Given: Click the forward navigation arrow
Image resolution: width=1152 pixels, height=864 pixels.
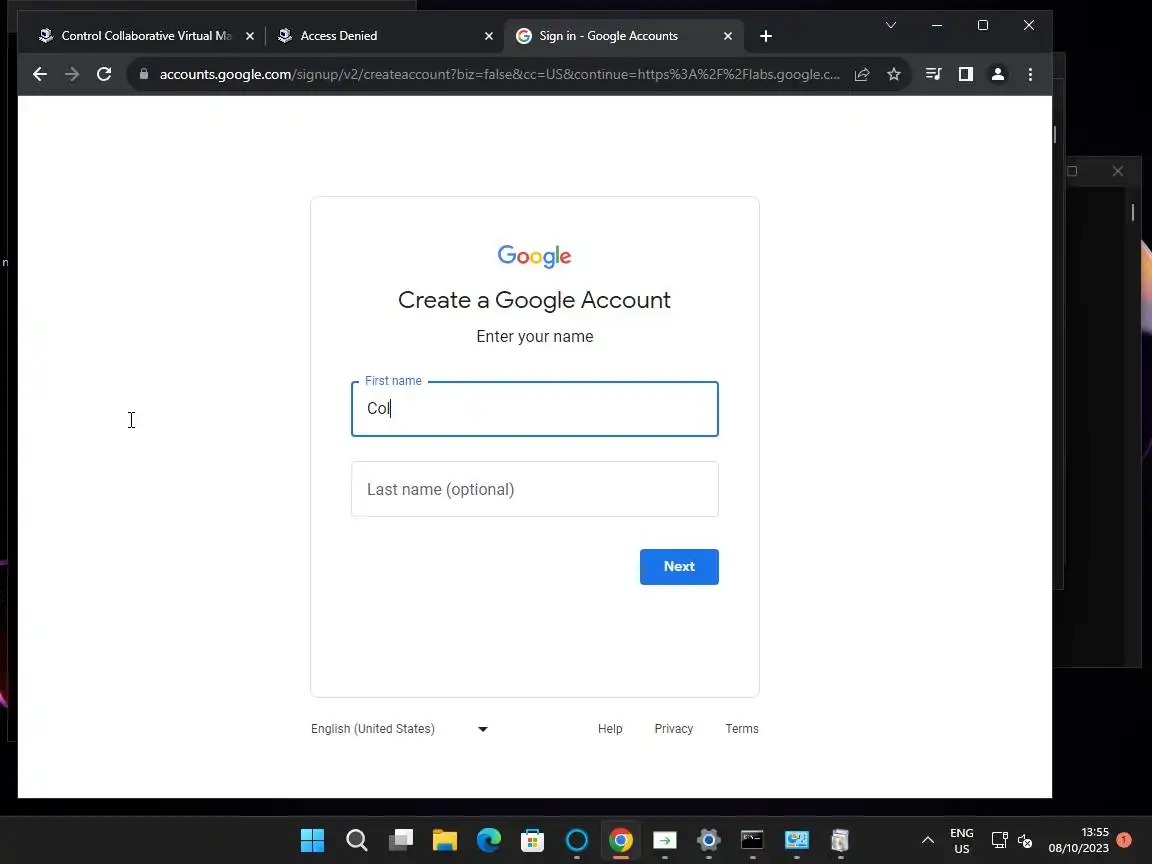Looking at the screenshot, I should [x=71, y=74].
